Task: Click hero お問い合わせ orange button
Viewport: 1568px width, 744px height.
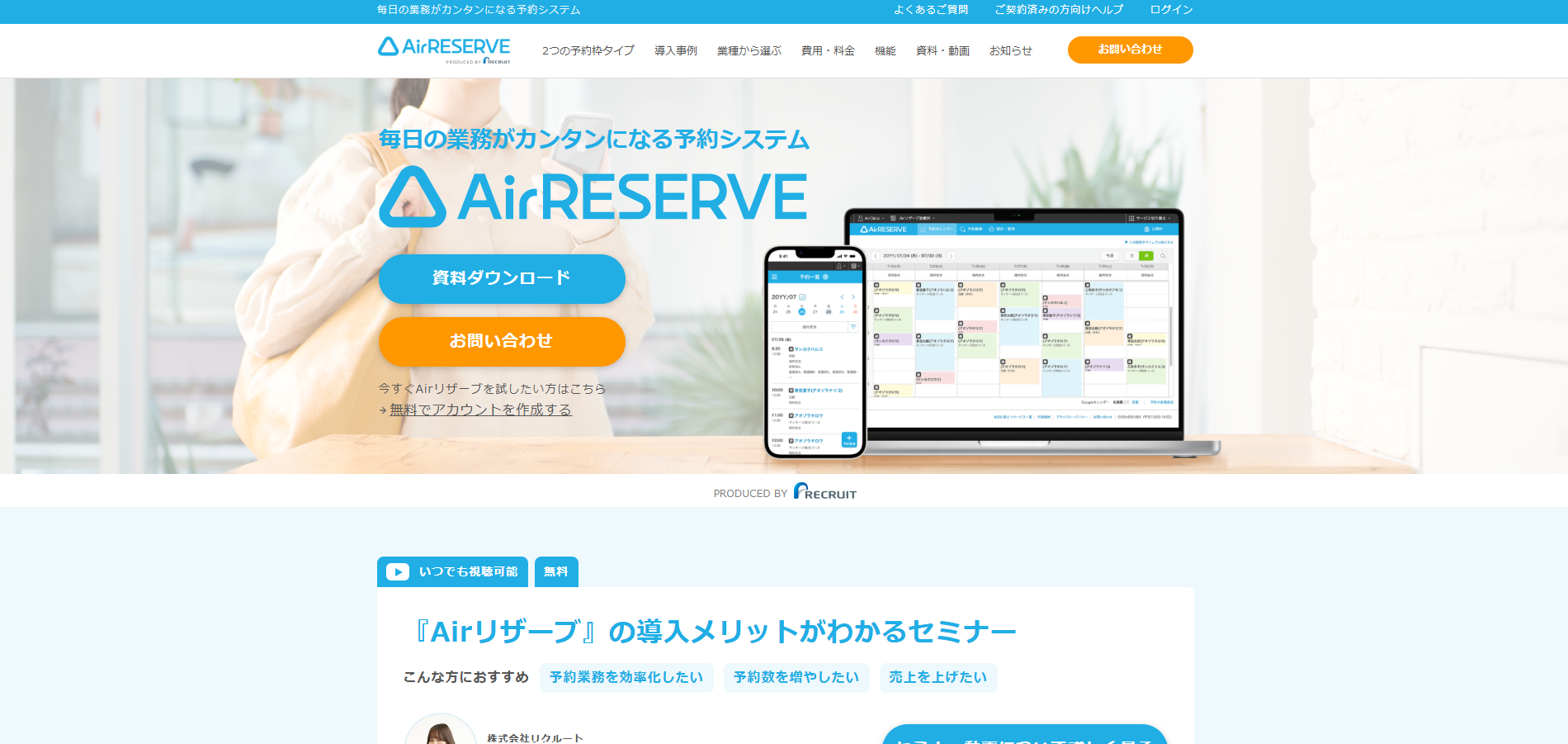Action: pyautogui.click(x=502, y=341)
